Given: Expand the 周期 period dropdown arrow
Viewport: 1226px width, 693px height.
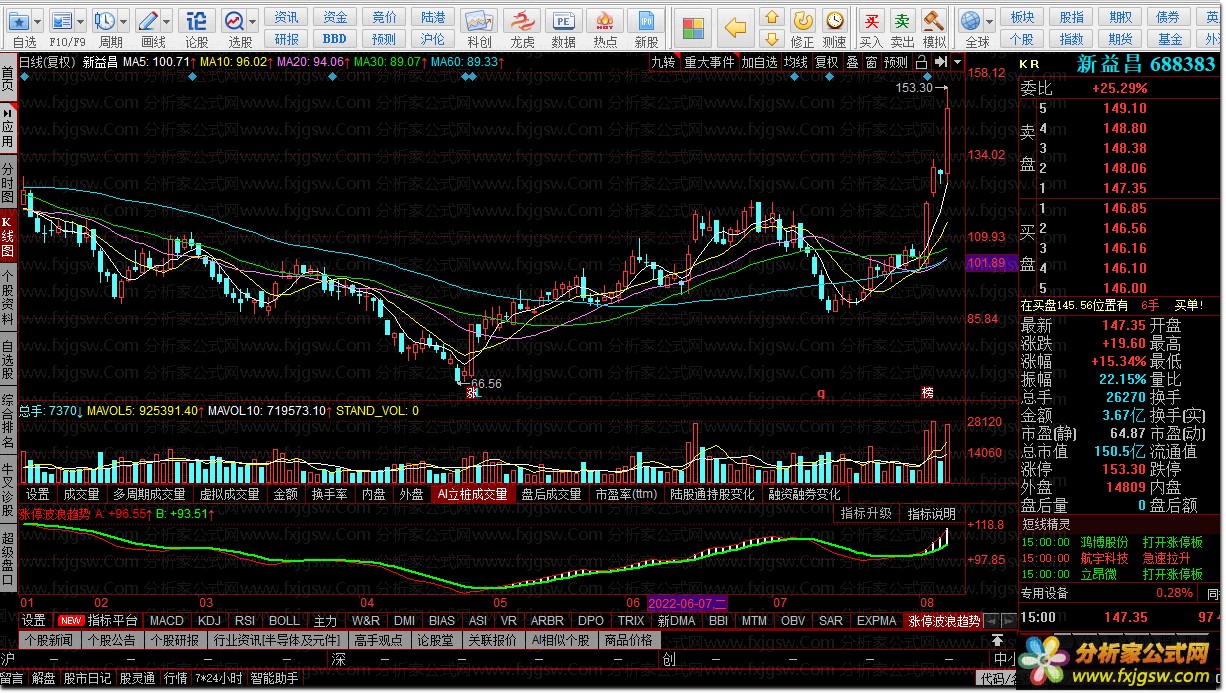Looking at the screenshot, I should click(x=124, y=20).
